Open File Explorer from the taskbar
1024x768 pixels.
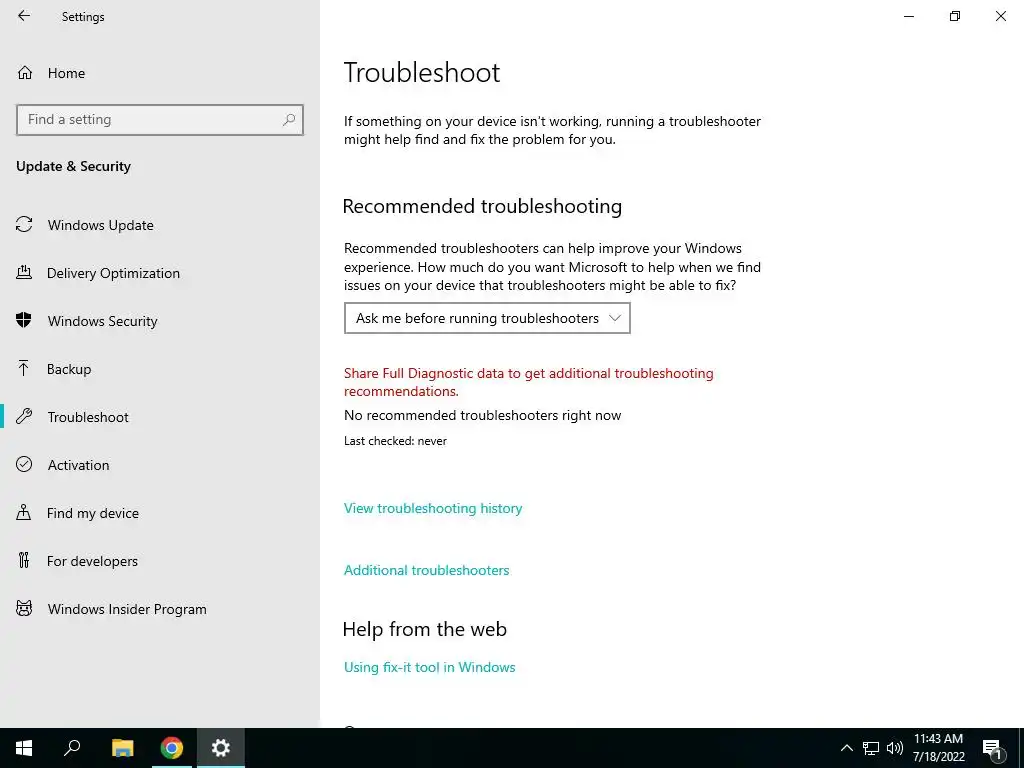[122, 748]
